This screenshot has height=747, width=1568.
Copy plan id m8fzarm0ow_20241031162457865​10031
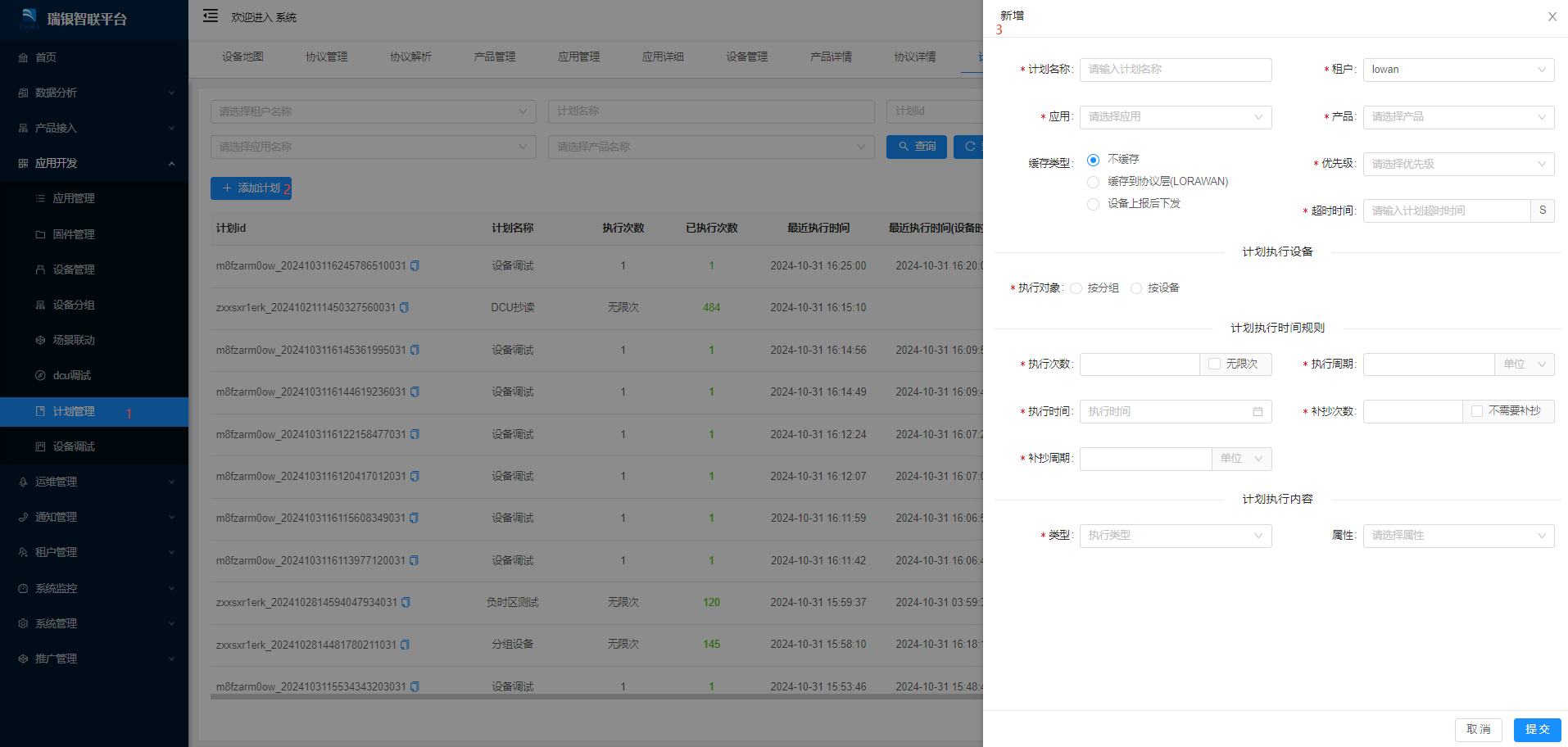415,265
